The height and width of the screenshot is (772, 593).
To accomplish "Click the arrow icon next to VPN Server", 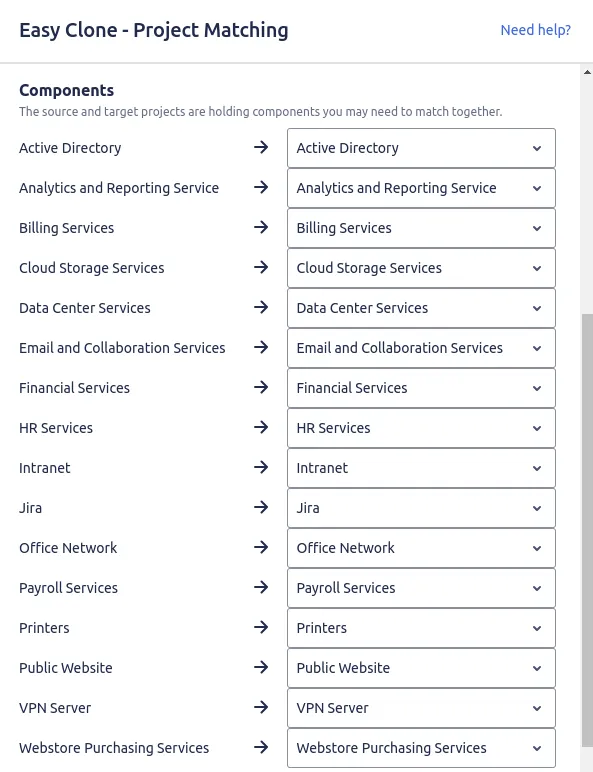I will point(261,708).
